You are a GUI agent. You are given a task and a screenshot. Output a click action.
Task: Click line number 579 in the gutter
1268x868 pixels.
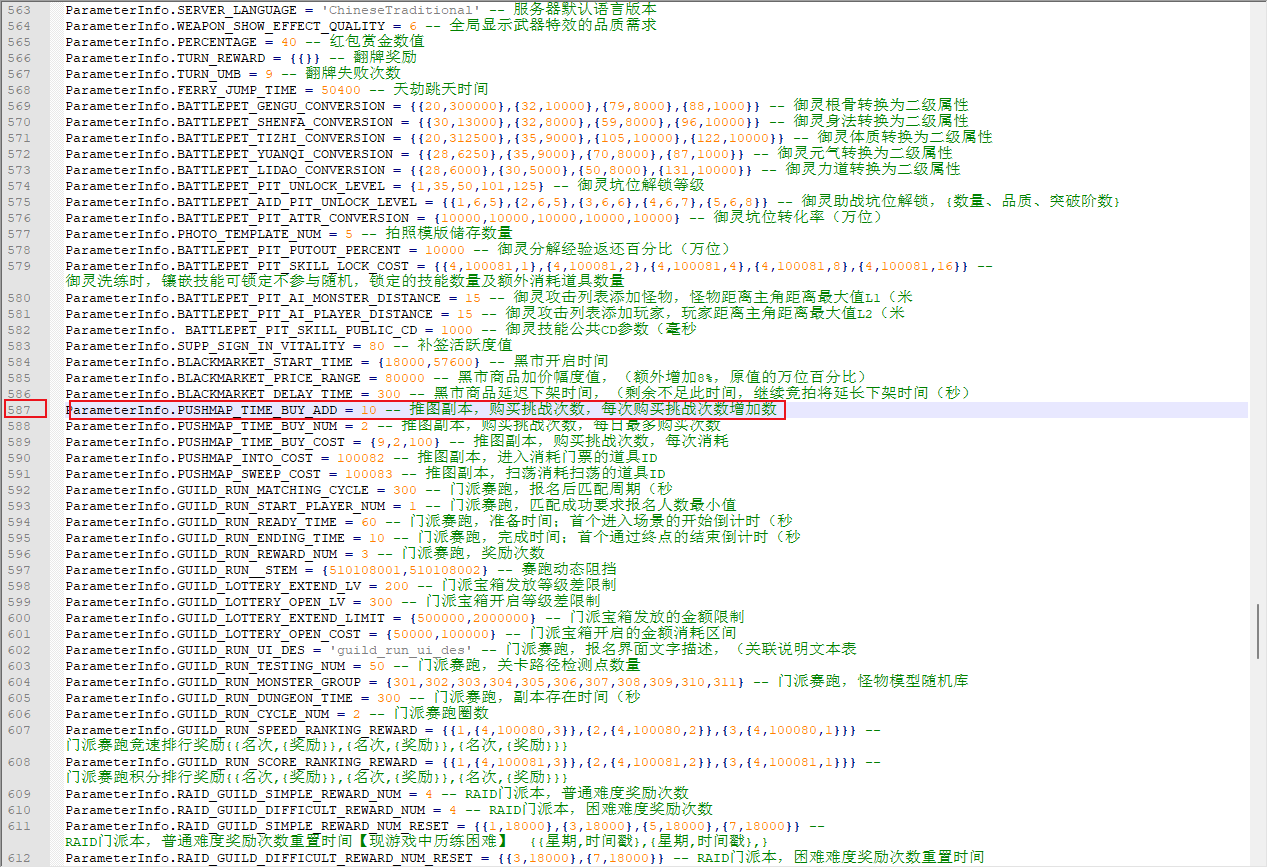[x=19, y=266]
